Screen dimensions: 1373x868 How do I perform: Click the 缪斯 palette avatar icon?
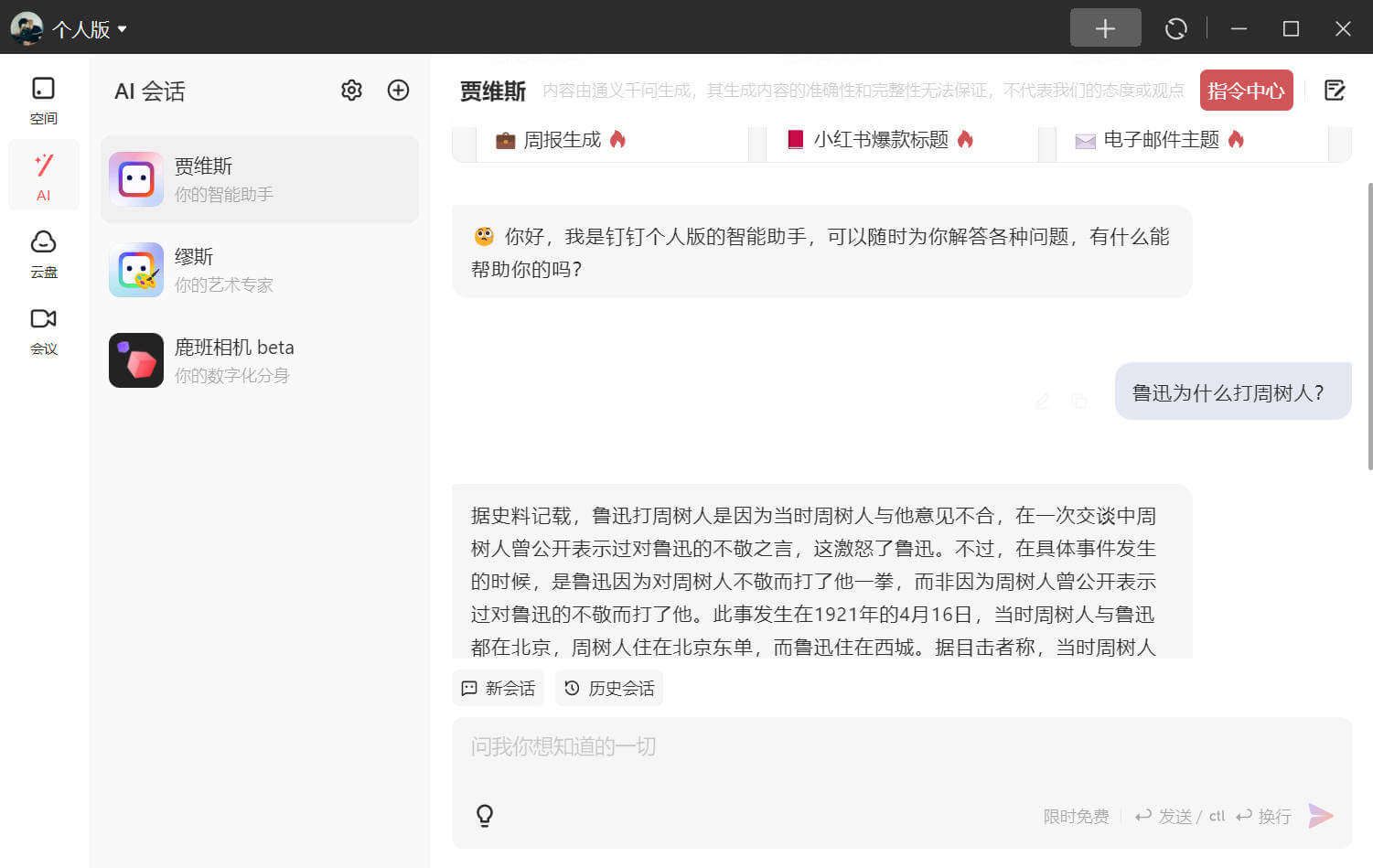pos(136,270)
